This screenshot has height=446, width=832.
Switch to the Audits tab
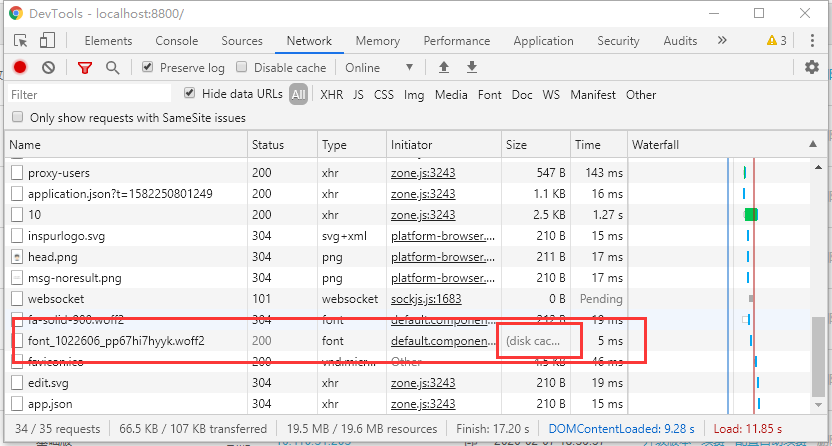(680, 41)
